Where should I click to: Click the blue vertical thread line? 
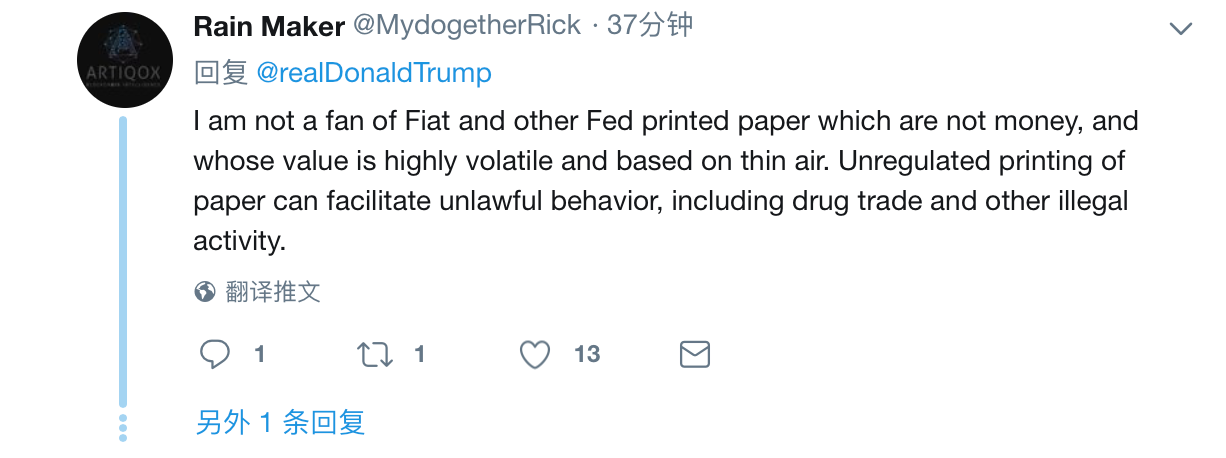[x=123, y=262]
